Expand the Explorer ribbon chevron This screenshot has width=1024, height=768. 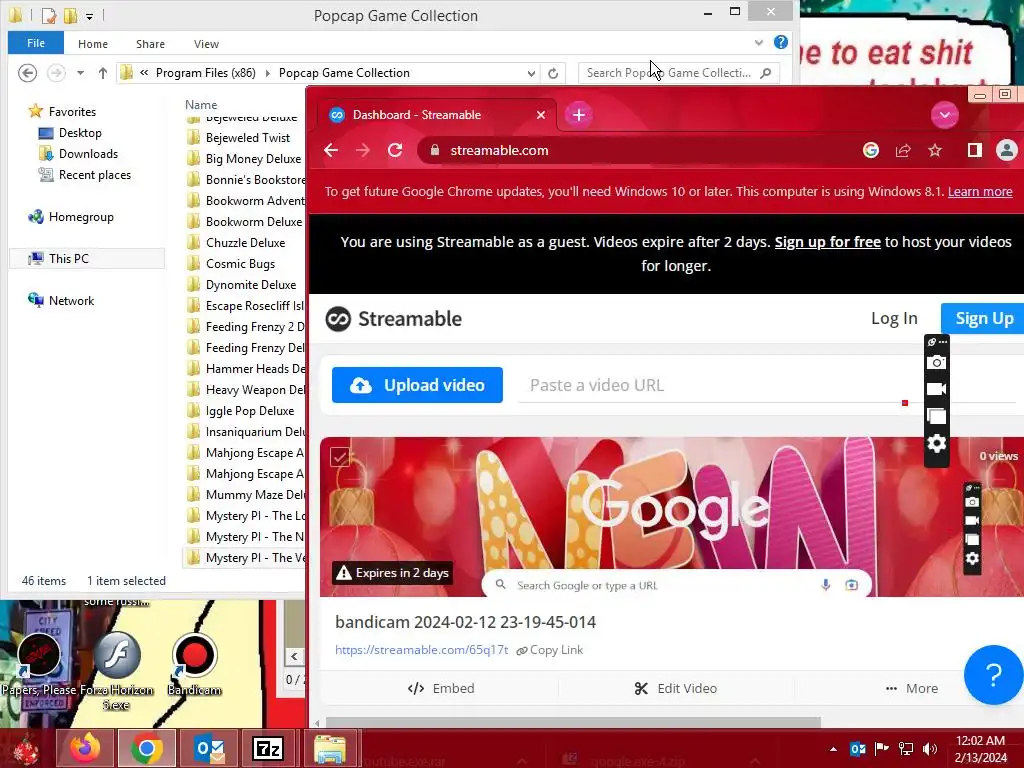click(758, 42)
